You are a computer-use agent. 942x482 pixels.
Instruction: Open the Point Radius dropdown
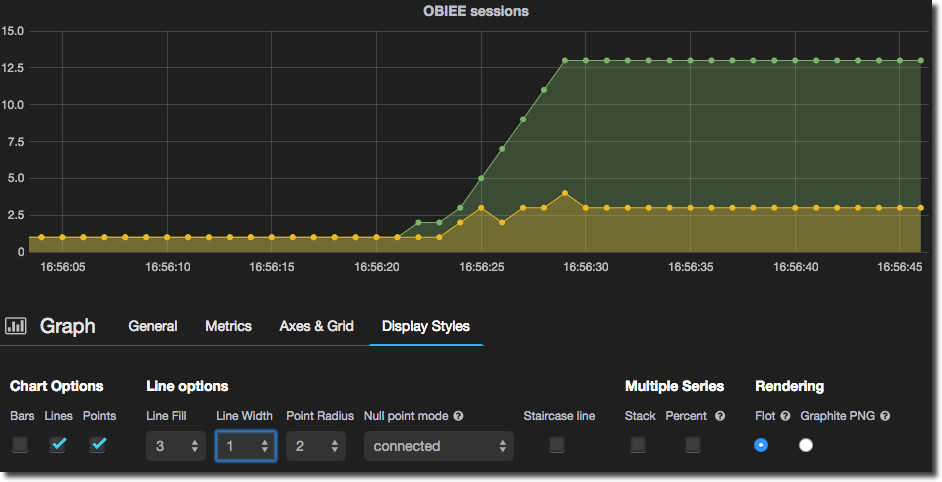[316, 446]
